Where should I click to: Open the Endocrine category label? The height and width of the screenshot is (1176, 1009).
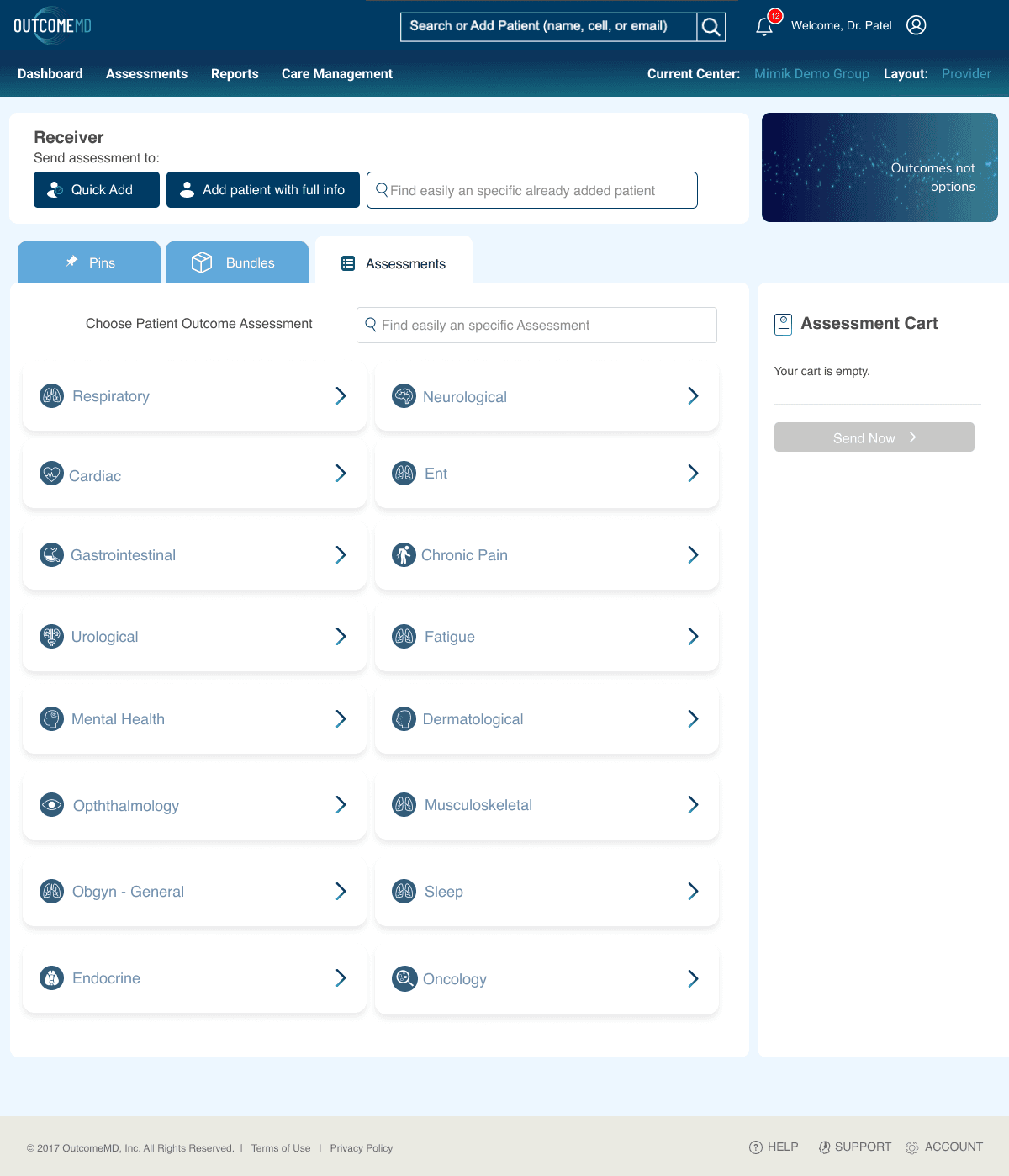tap(106, 978)
